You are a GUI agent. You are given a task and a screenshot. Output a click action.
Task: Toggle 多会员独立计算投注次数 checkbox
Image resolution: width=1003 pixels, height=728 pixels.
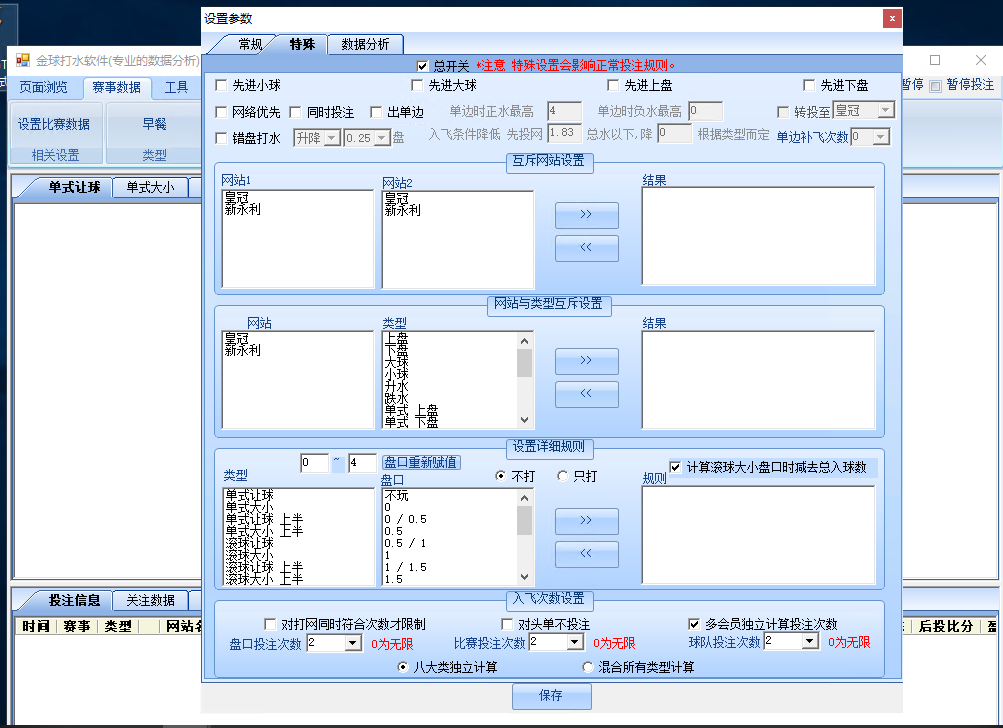pyautogui.click(x=694, y=624)
